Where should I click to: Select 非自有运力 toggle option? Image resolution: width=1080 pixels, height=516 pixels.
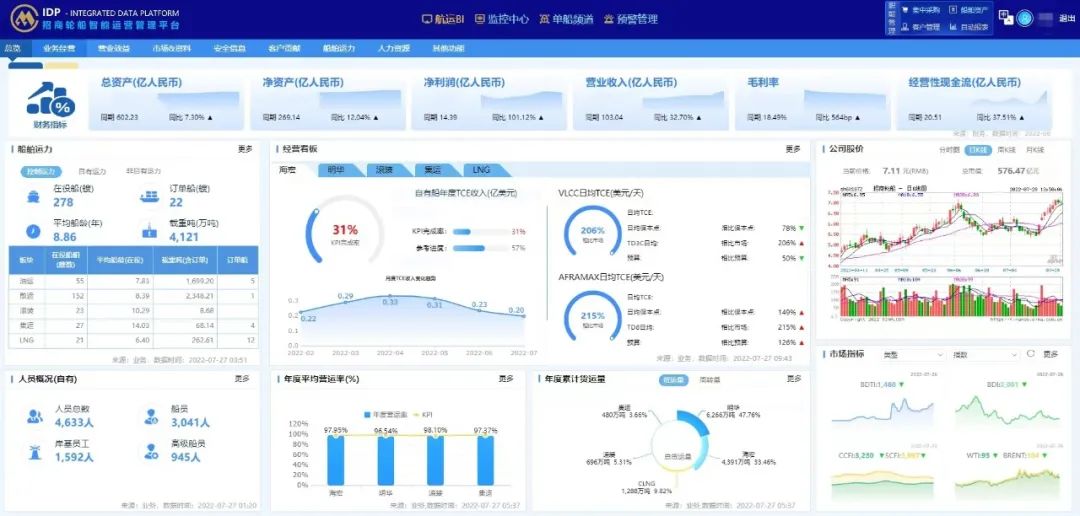click(143, 171)
